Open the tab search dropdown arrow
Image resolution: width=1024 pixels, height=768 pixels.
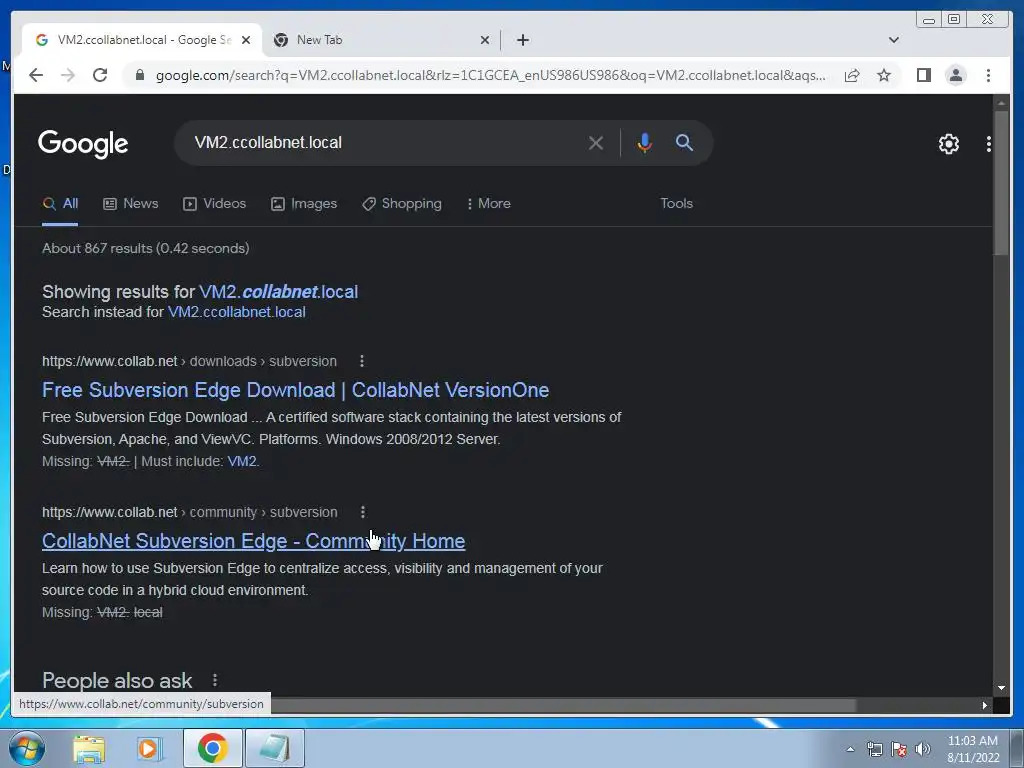[893, 40]
